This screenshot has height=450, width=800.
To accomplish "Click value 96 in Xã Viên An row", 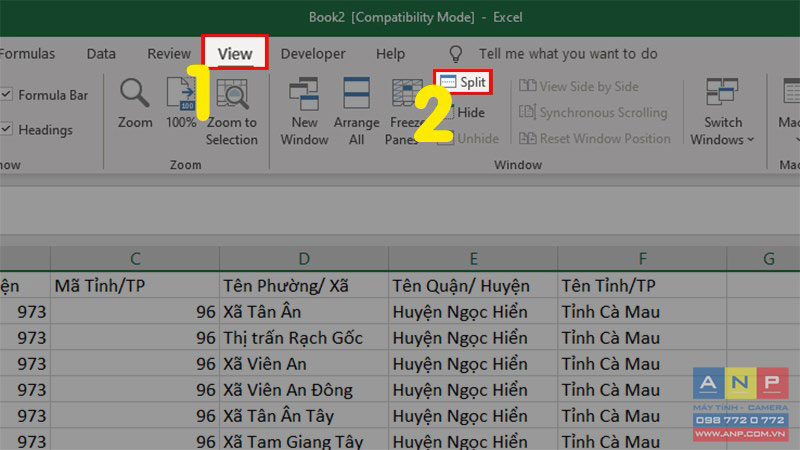I will [135, 363].
